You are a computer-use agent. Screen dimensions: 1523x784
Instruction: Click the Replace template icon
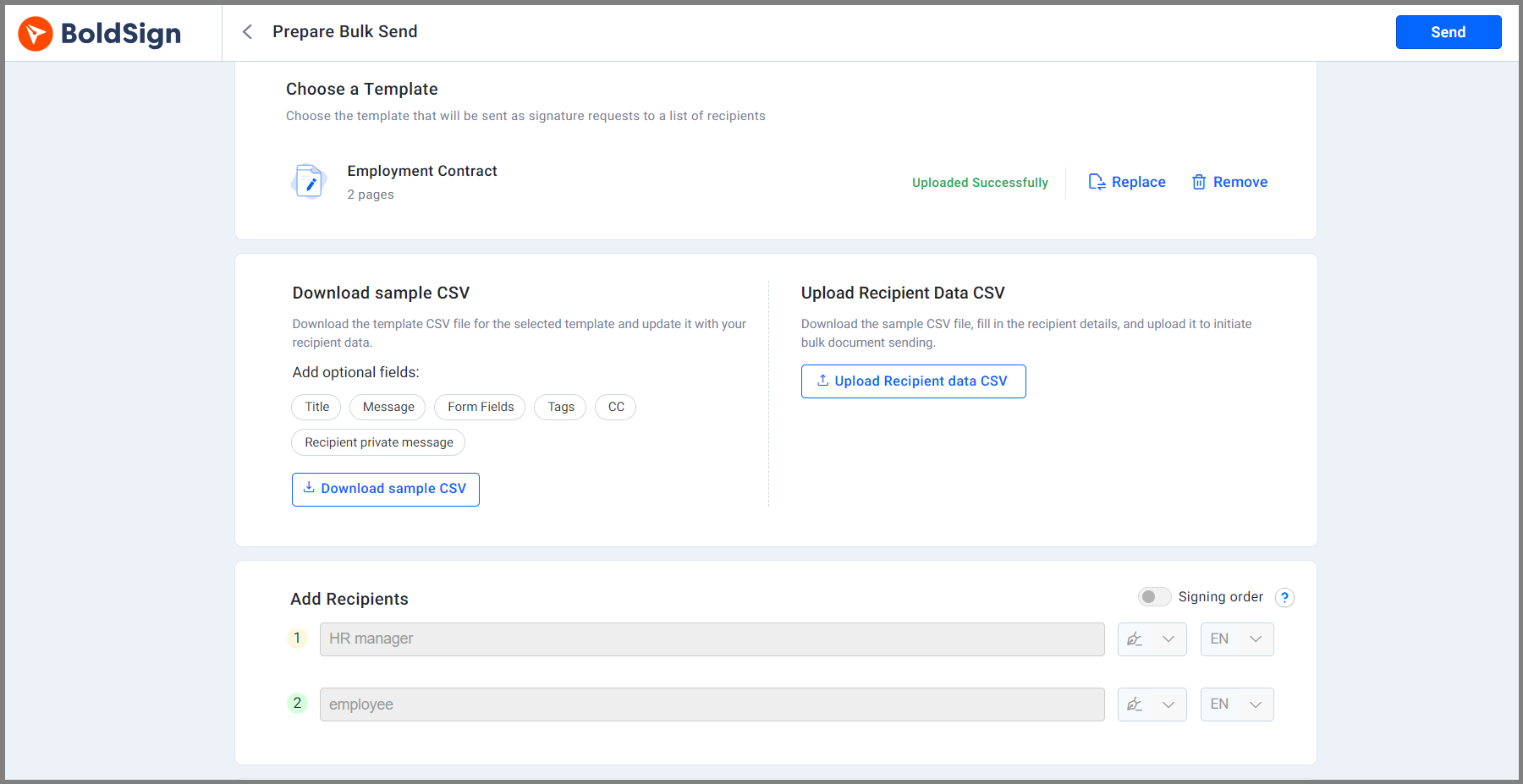1097,182
